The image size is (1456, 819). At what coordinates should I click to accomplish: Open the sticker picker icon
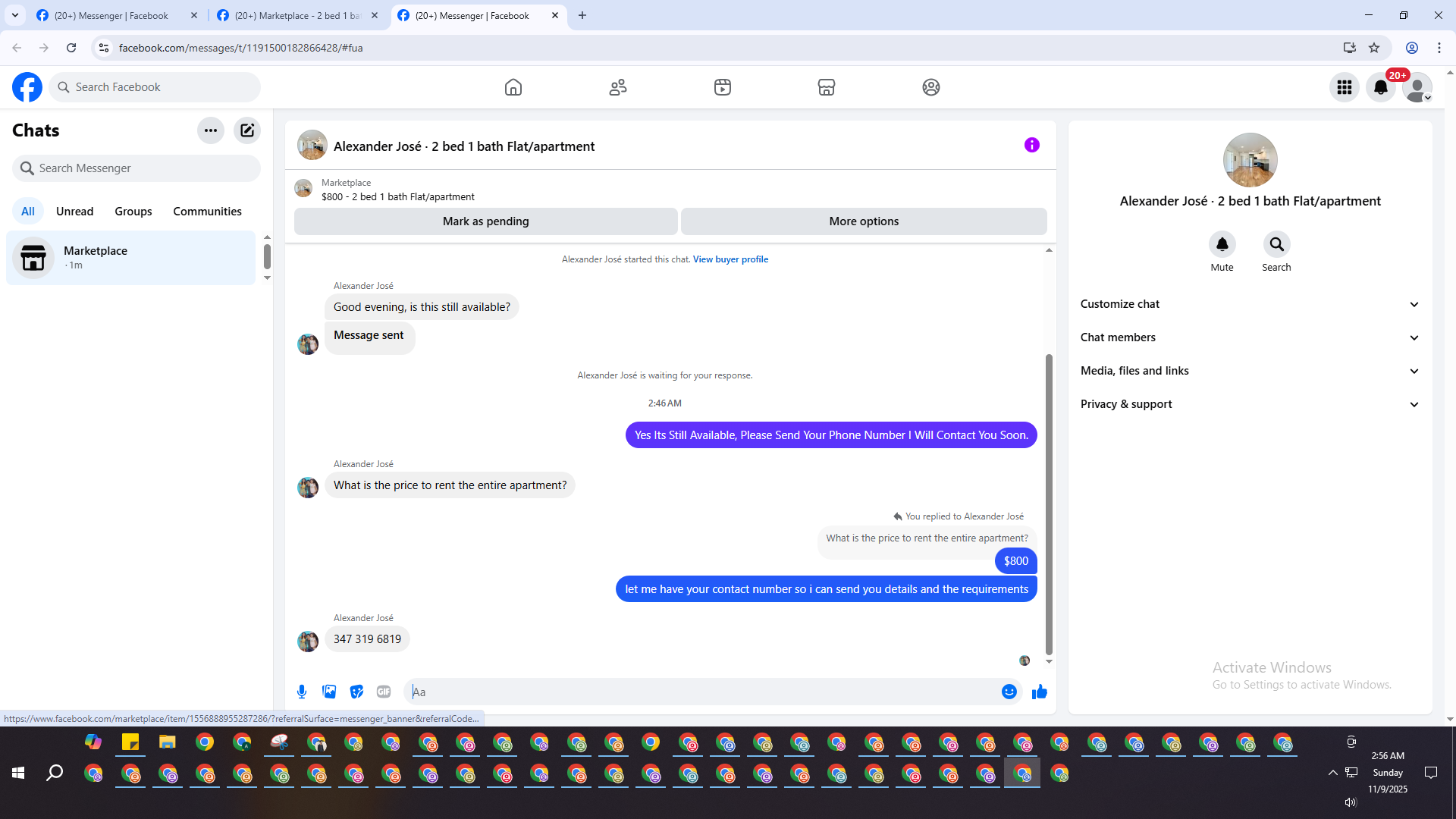click(x=356, y=692)
